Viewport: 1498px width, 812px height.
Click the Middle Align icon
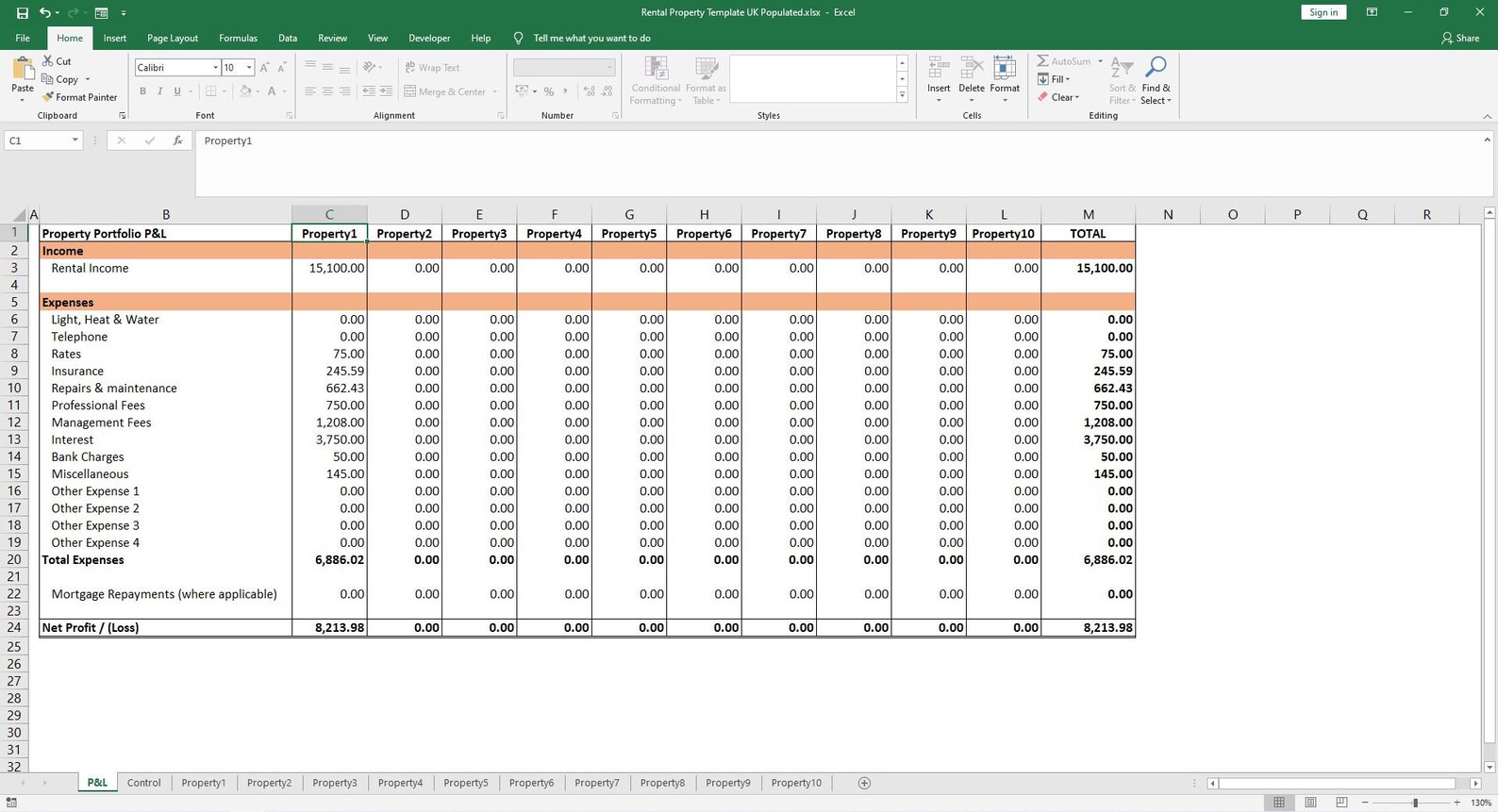click(x=327, y=68)
